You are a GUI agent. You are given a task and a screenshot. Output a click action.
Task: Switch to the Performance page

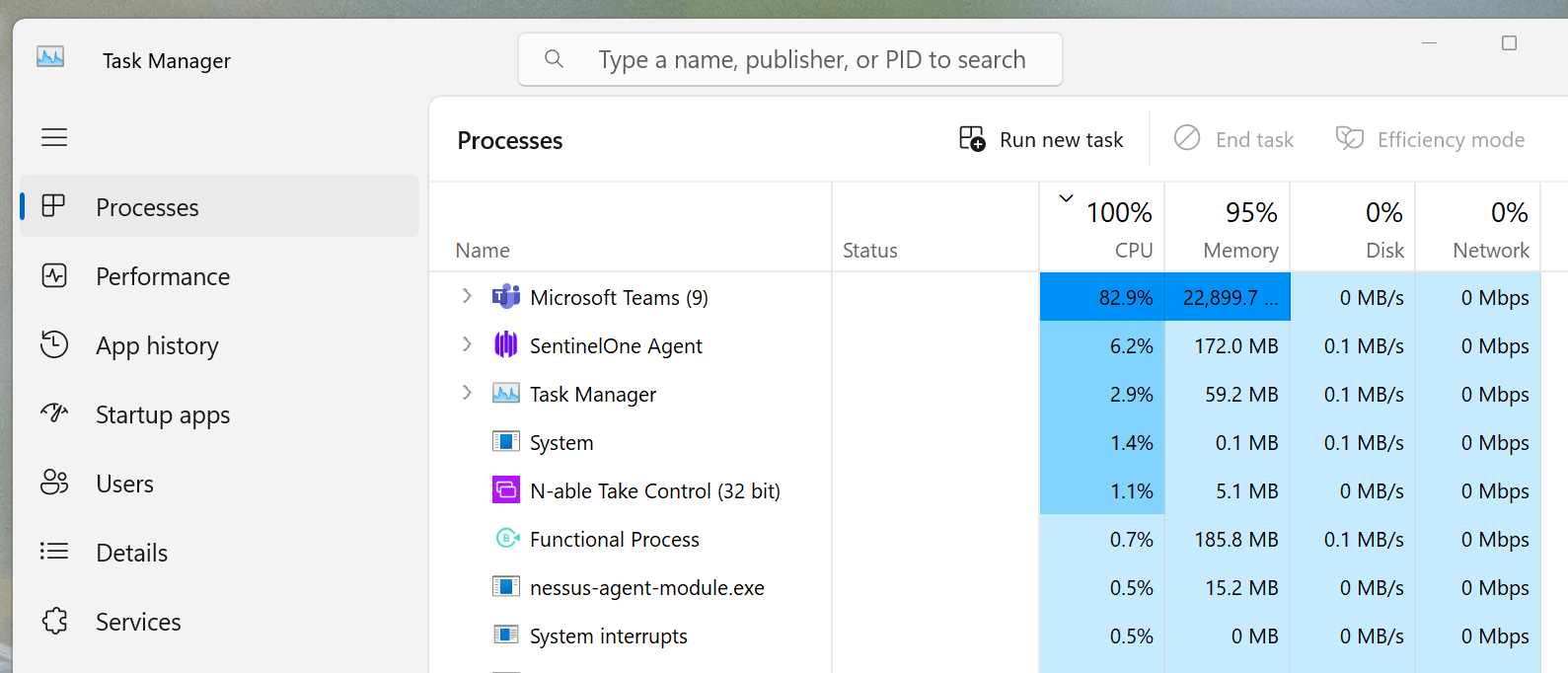pos(219,276)
